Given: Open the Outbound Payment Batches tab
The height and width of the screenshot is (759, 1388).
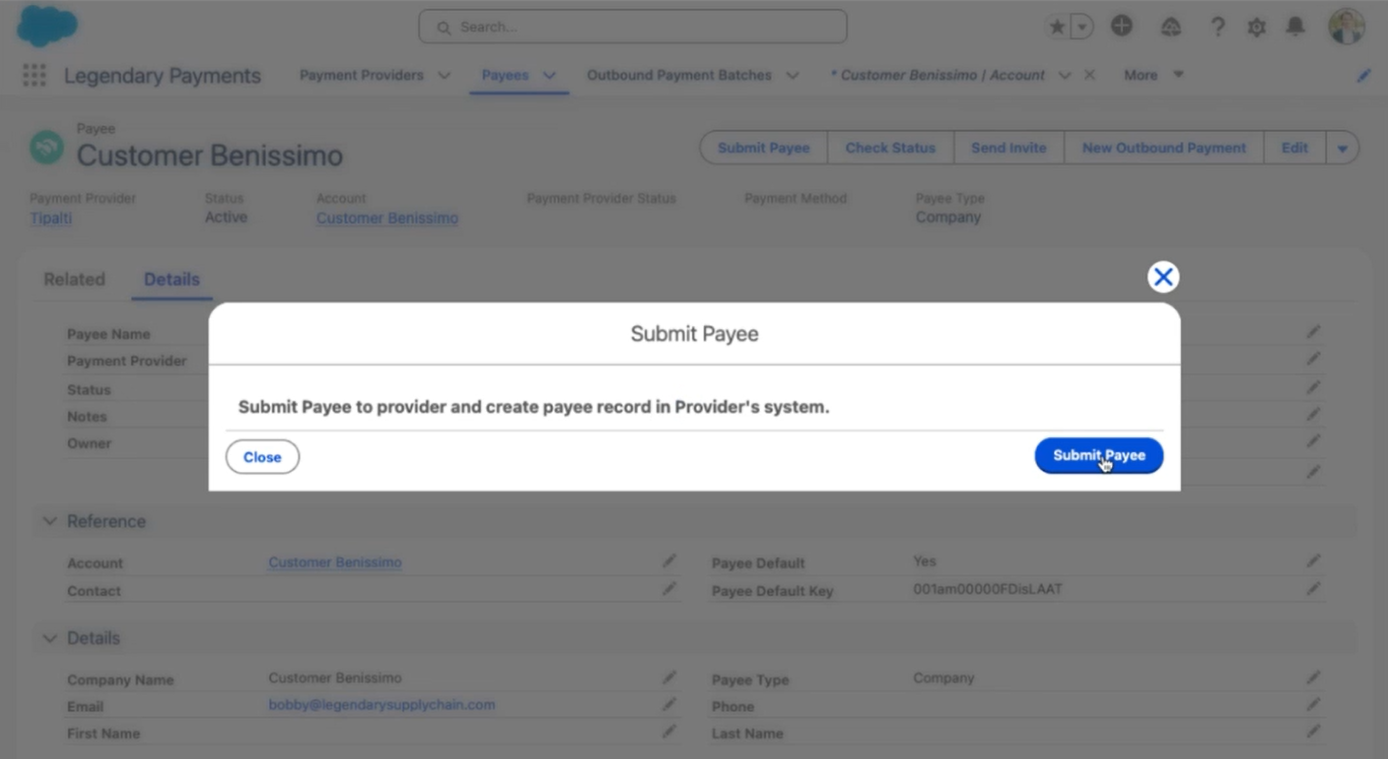Looking at the screenshot, I should coord(679,75).
